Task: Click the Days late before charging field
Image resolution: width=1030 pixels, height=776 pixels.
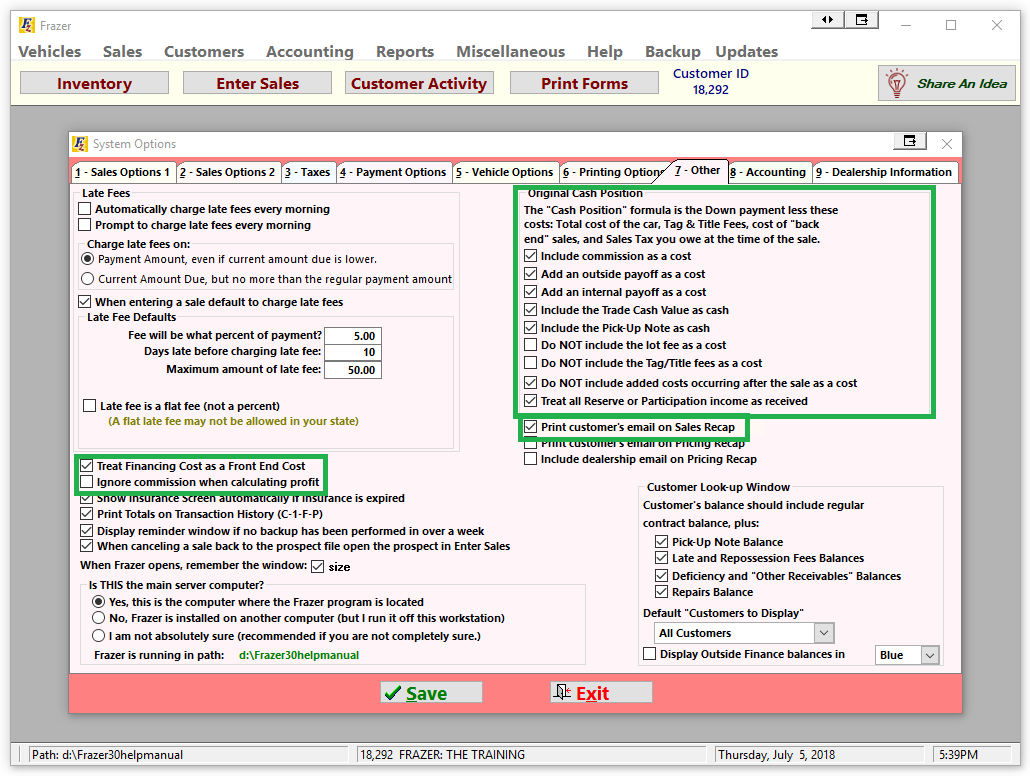Action: click(x=353, y=352)
